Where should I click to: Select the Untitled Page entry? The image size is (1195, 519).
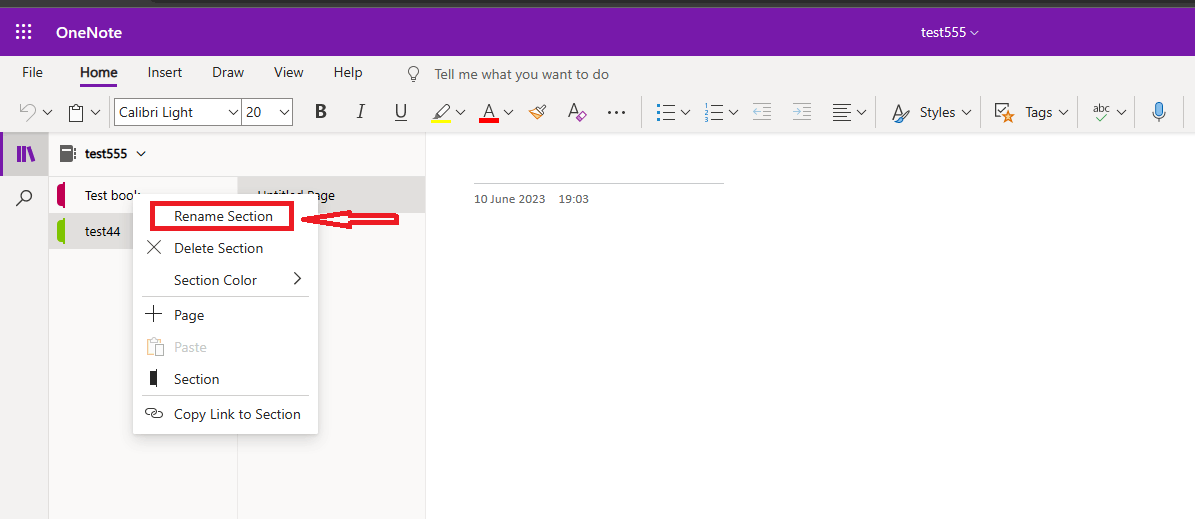tap(332, 195)
